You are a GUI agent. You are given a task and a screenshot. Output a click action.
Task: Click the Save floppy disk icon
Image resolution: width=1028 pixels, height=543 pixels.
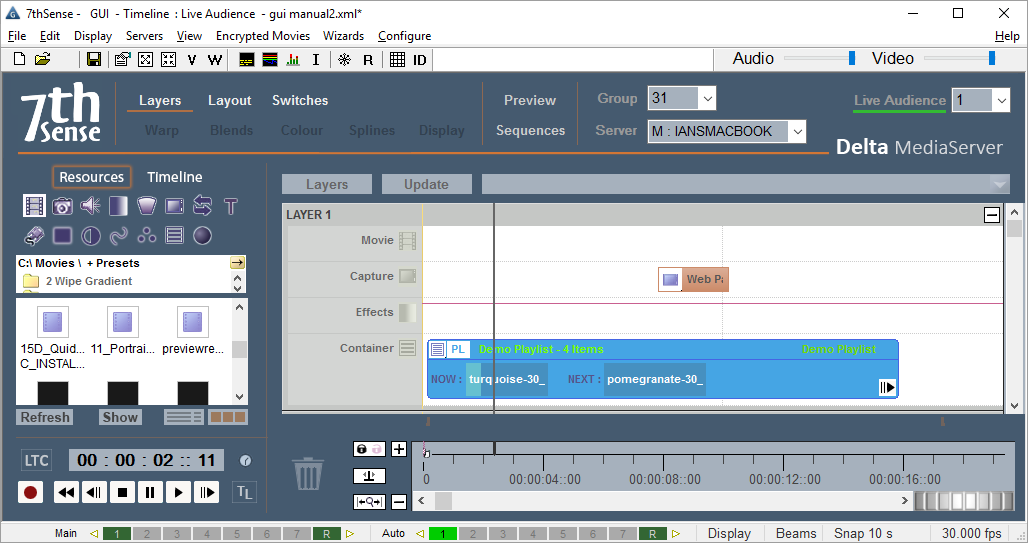tap(94, 60)
